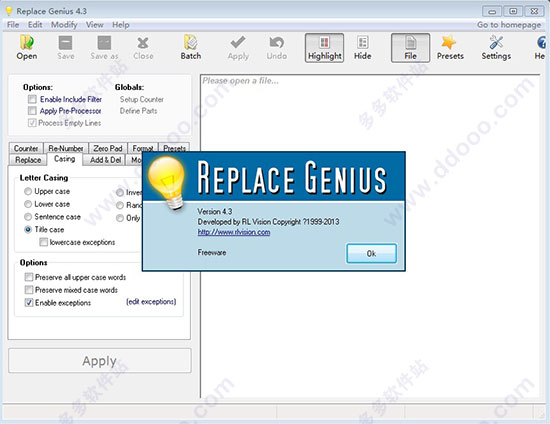
Task: Open the Modify menu
Action: (64, 25)
